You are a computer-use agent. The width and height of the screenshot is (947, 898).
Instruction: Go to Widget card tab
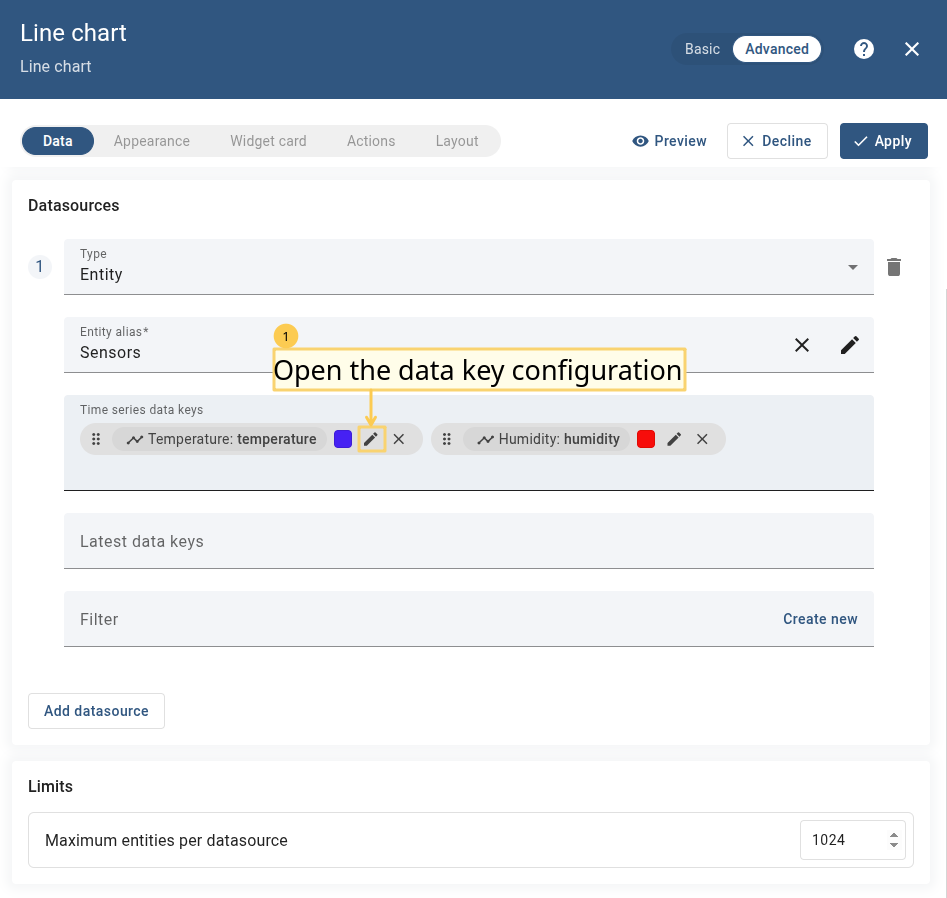[268, 141]
